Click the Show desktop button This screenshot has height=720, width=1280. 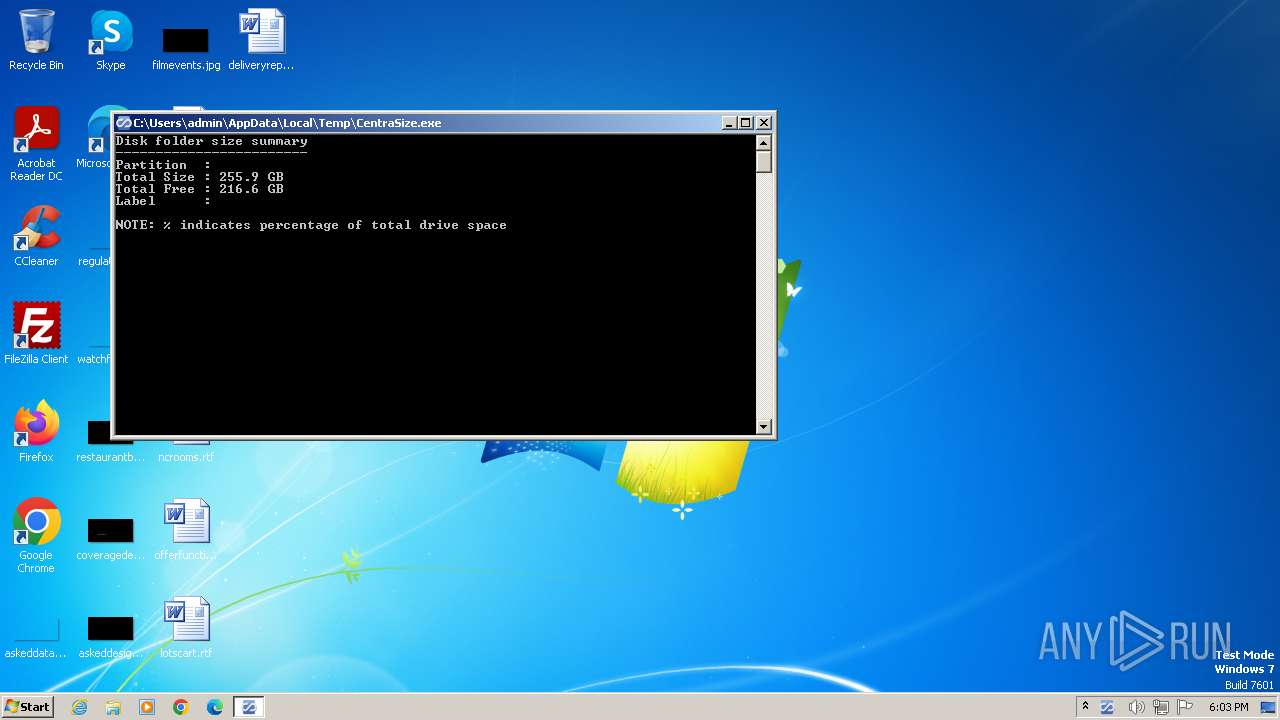pos(1268,707)
